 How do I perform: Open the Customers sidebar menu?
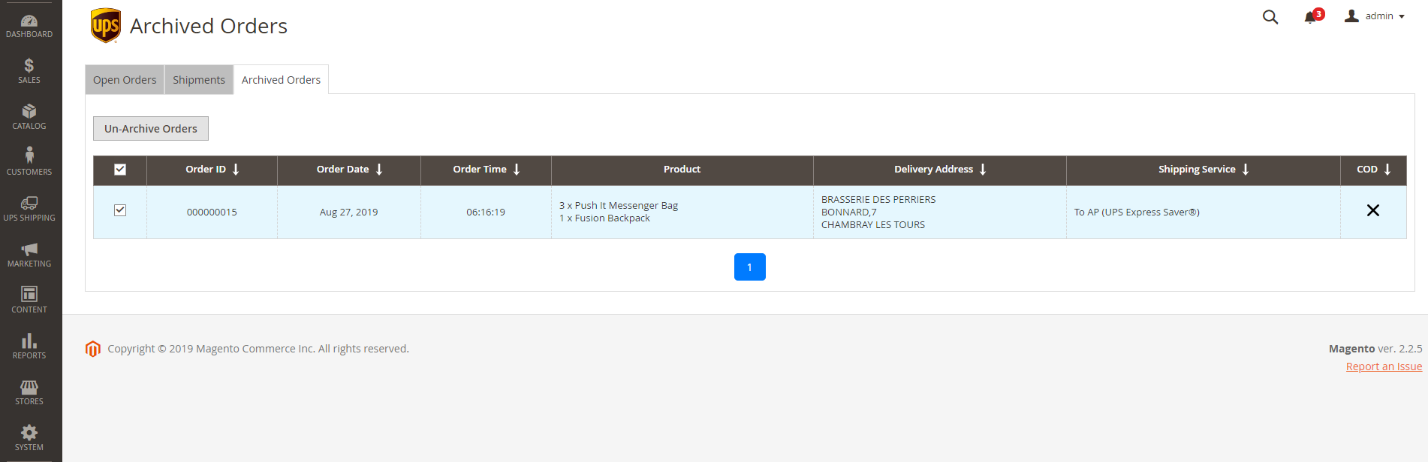pos(29,163)
